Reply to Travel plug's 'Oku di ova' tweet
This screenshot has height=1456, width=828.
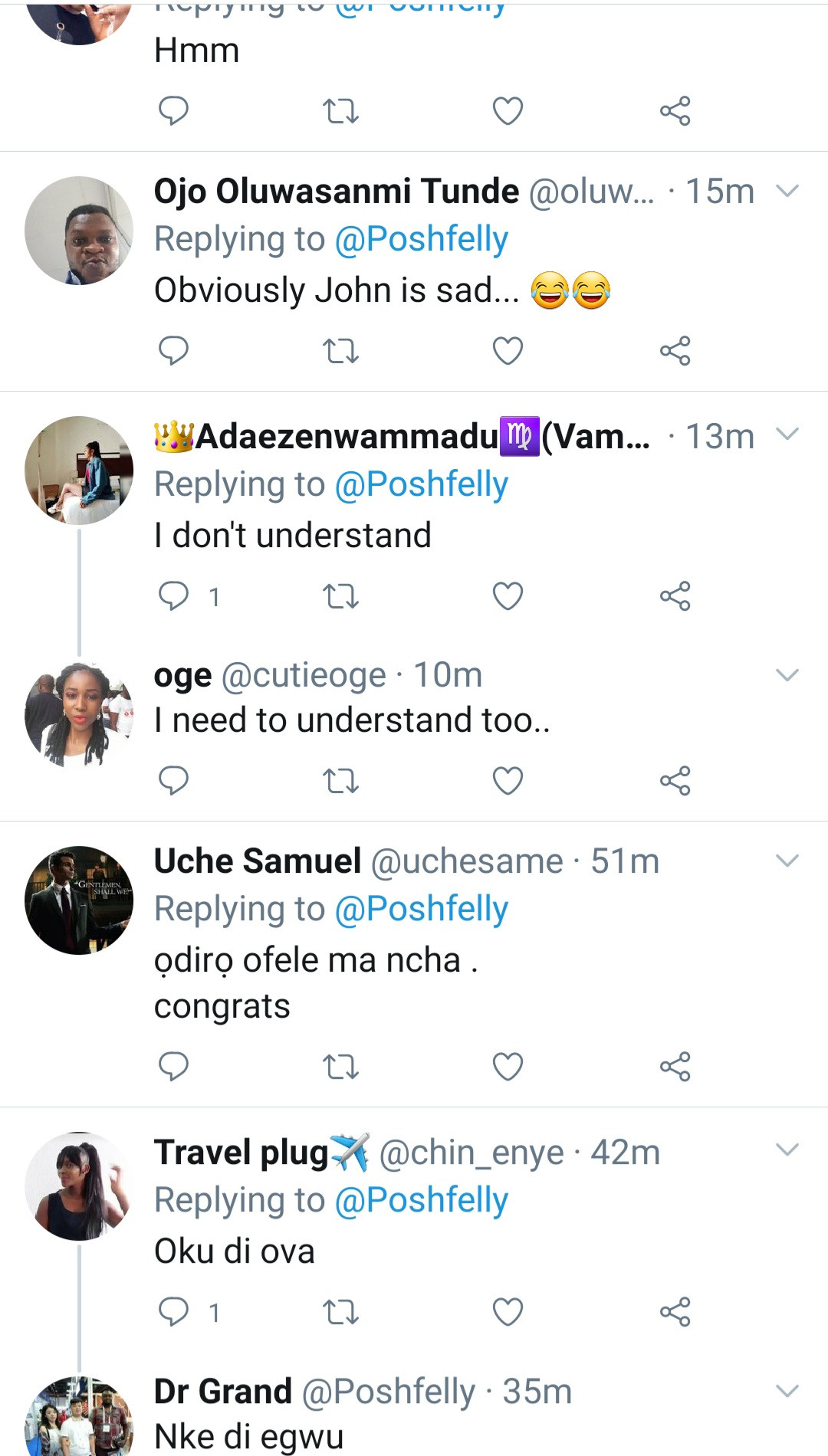pyautogui.click(x=173, y=1312)
